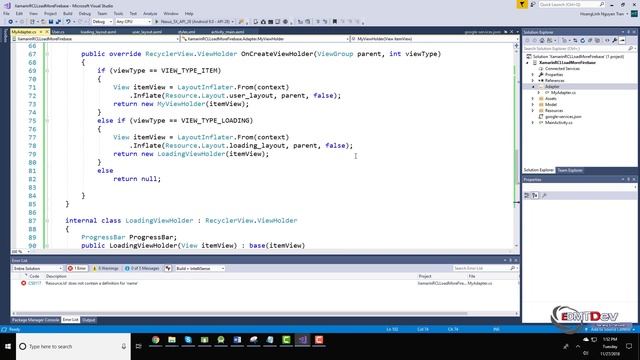
Task: Click Add to Source Control in status bar
Action: click(x=610, y=329)
